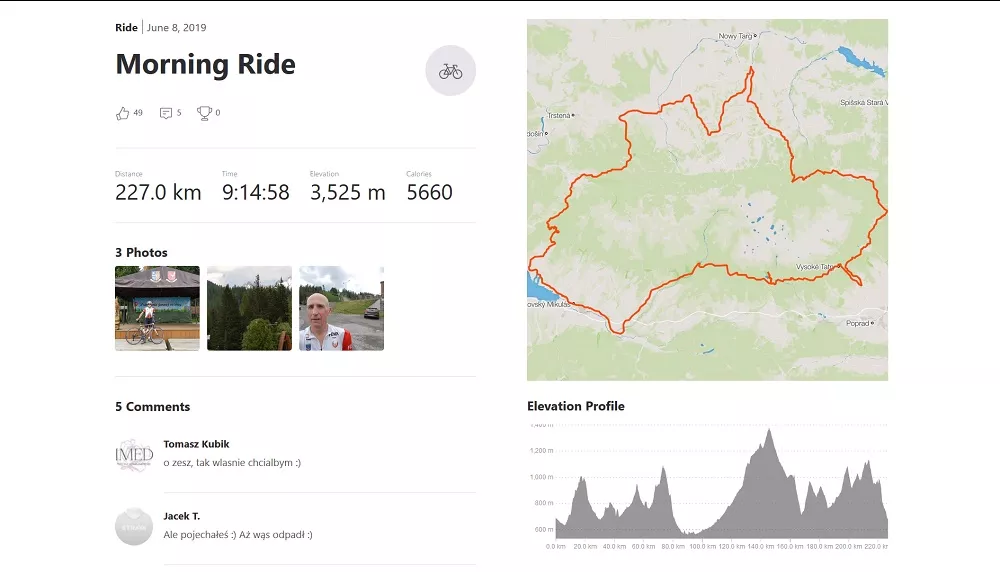Screen dimensions: 1000x572
Task: Click the Tomasz Kubik commenter name
Action: (x=196, y=444)
